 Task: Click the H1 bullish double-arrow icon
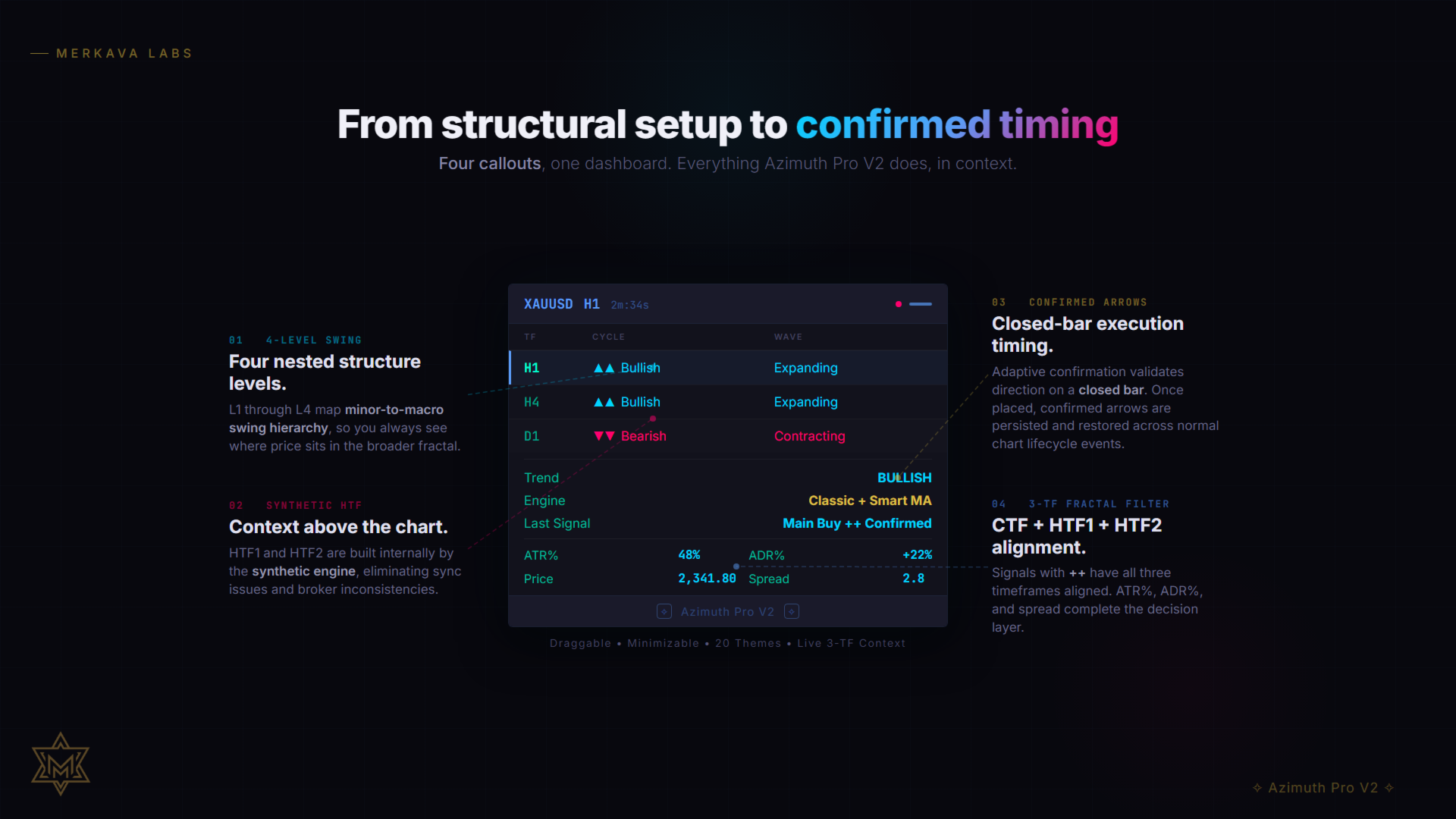(x=604, y=369)
